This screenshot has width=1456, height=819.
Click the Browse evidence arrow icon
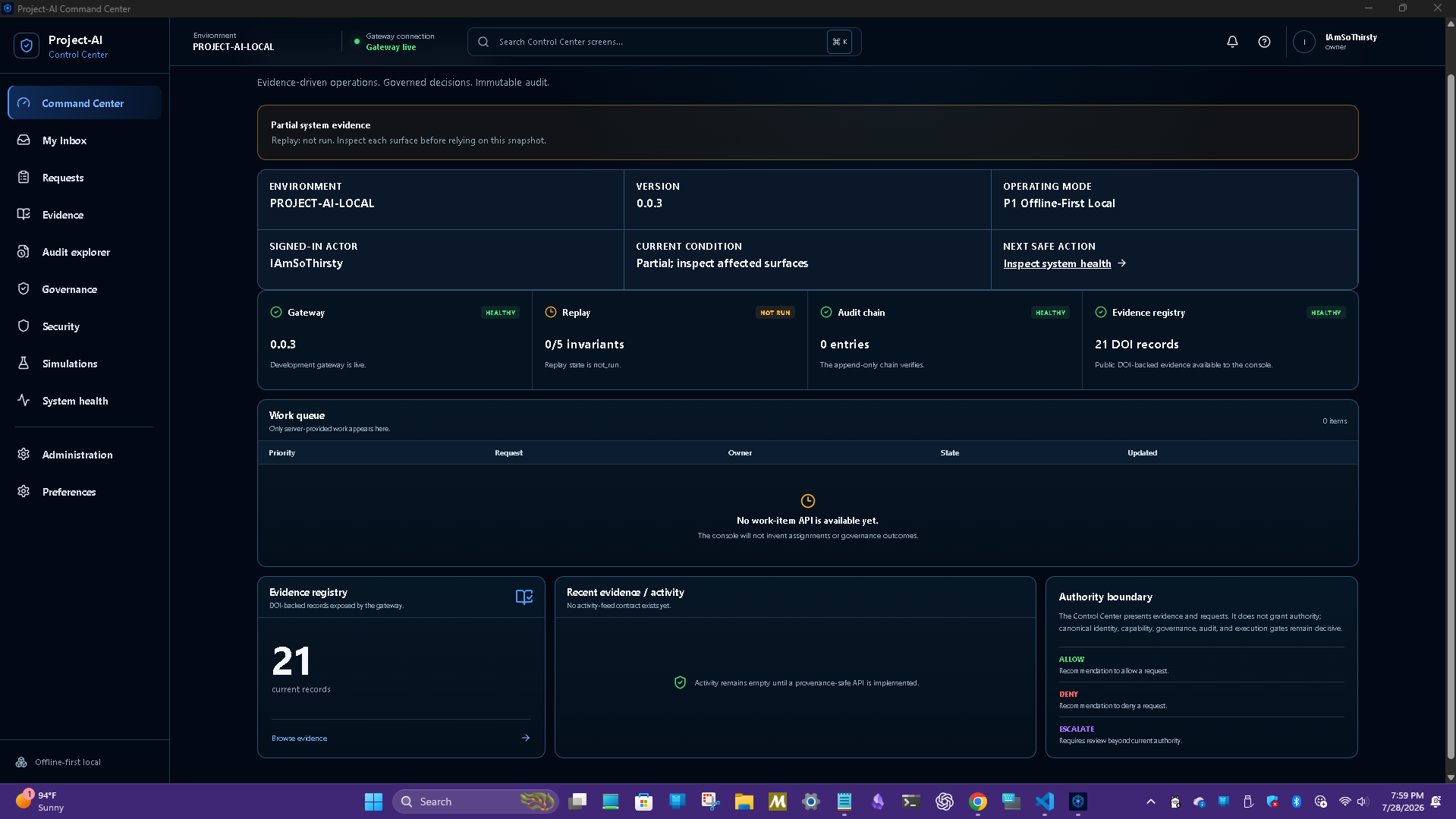coord(526,738)
